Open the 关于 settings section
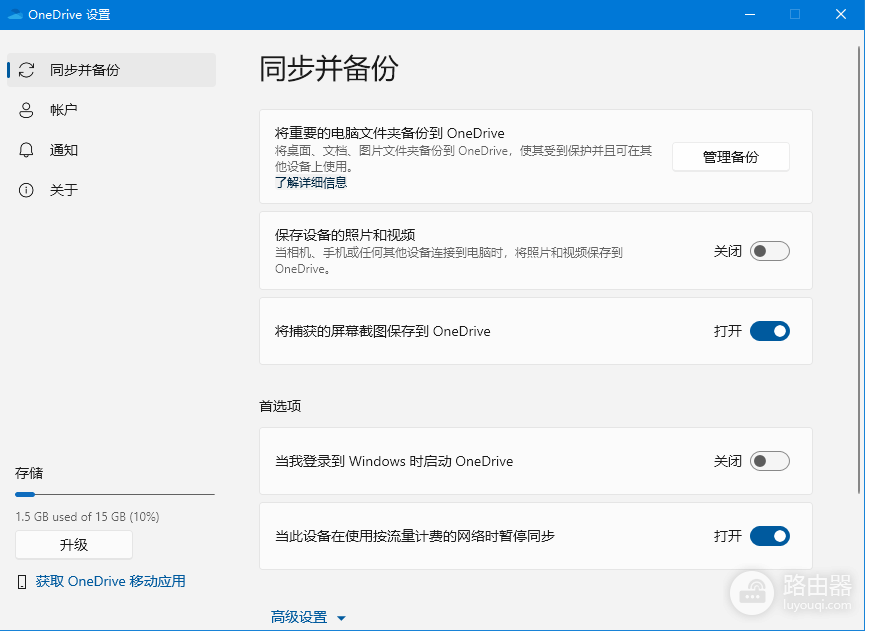The height and width of the screenshot is (633, 870). point(112,190)
